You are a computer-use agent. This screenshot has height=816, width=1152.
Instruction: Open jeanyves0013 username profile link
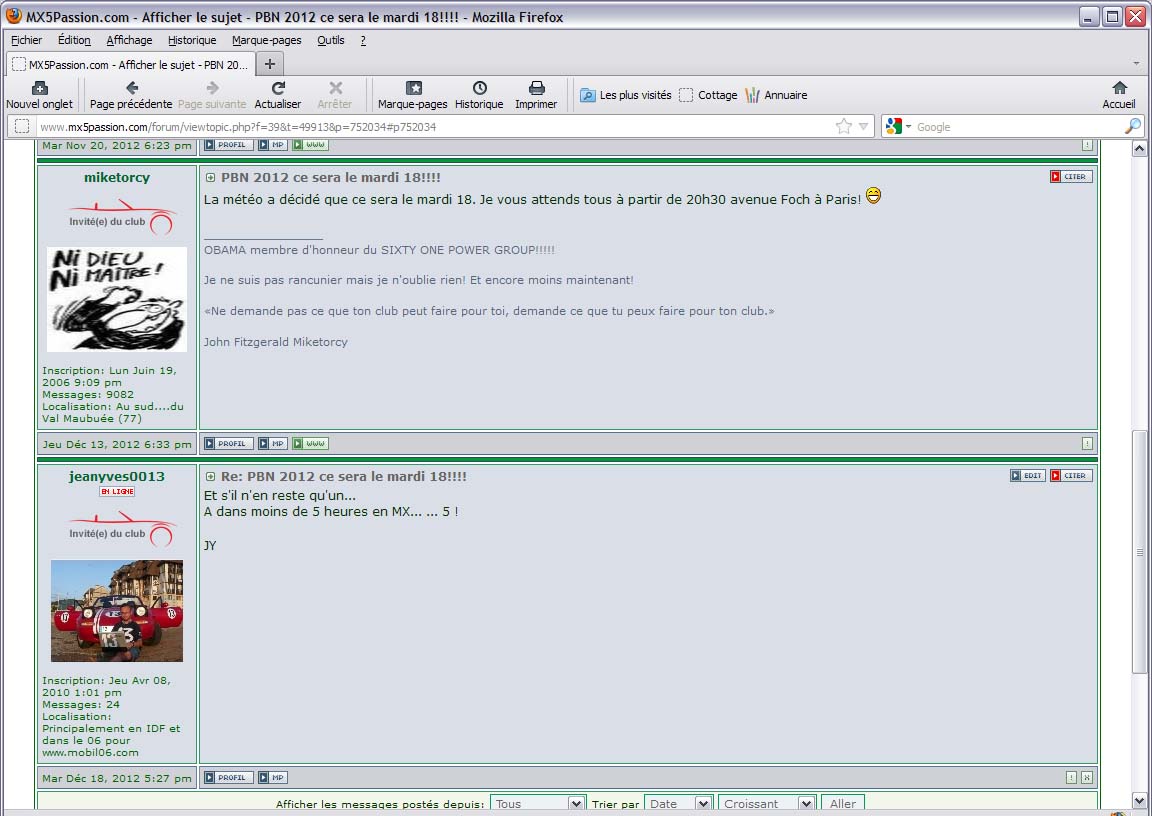(117, 476)
